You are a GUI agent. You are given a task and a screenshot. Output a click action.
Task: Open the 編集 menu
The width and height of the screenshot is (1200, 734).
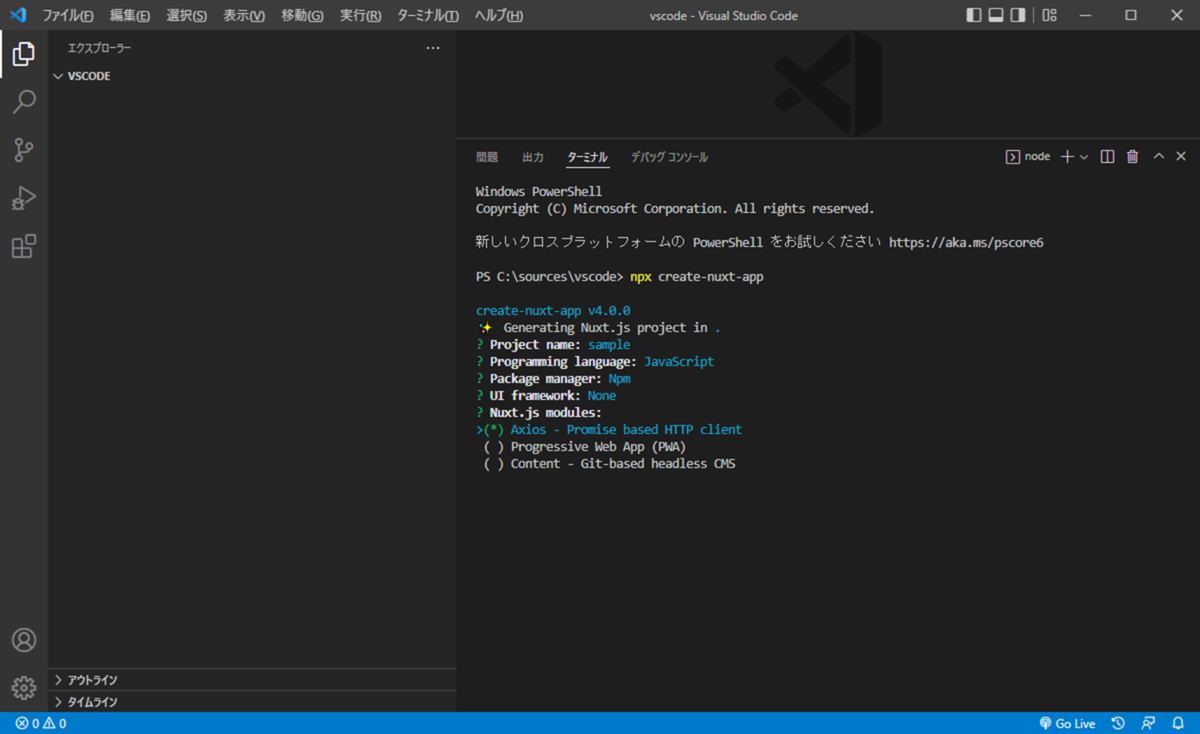click(x=130, y=15)
